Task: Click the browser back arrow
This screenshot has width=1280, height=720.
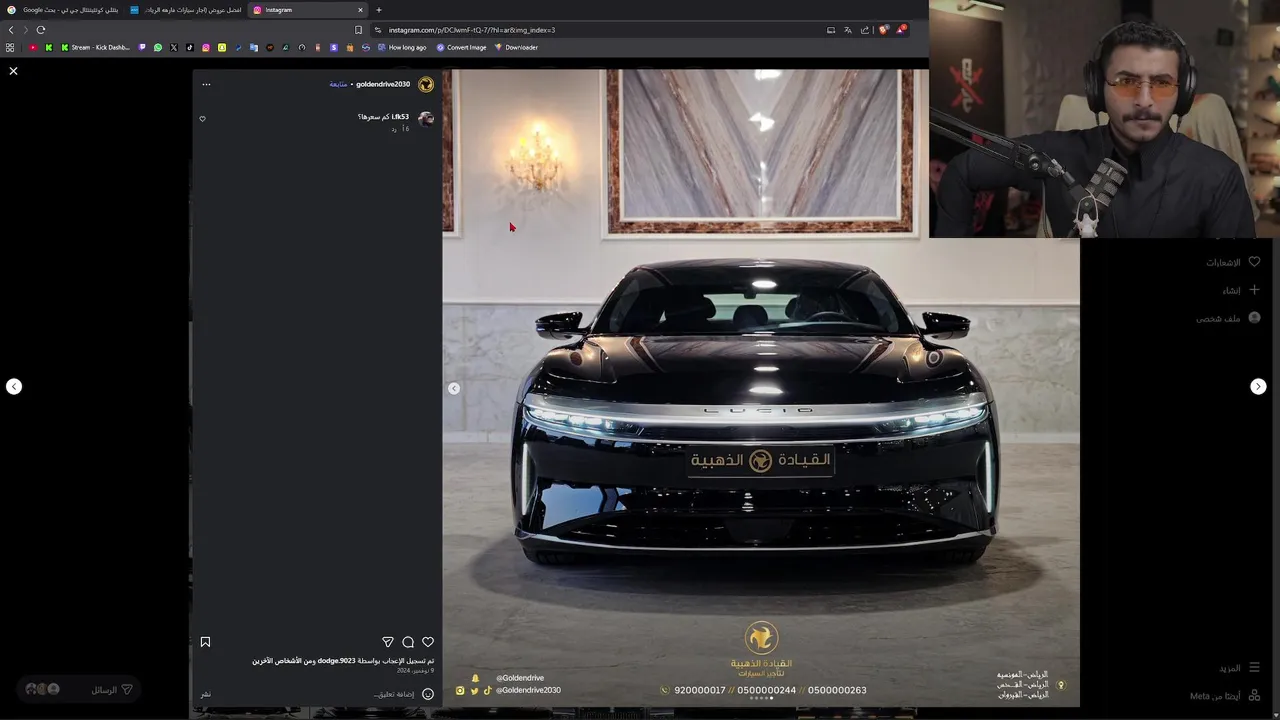Action: coord(11,30)
